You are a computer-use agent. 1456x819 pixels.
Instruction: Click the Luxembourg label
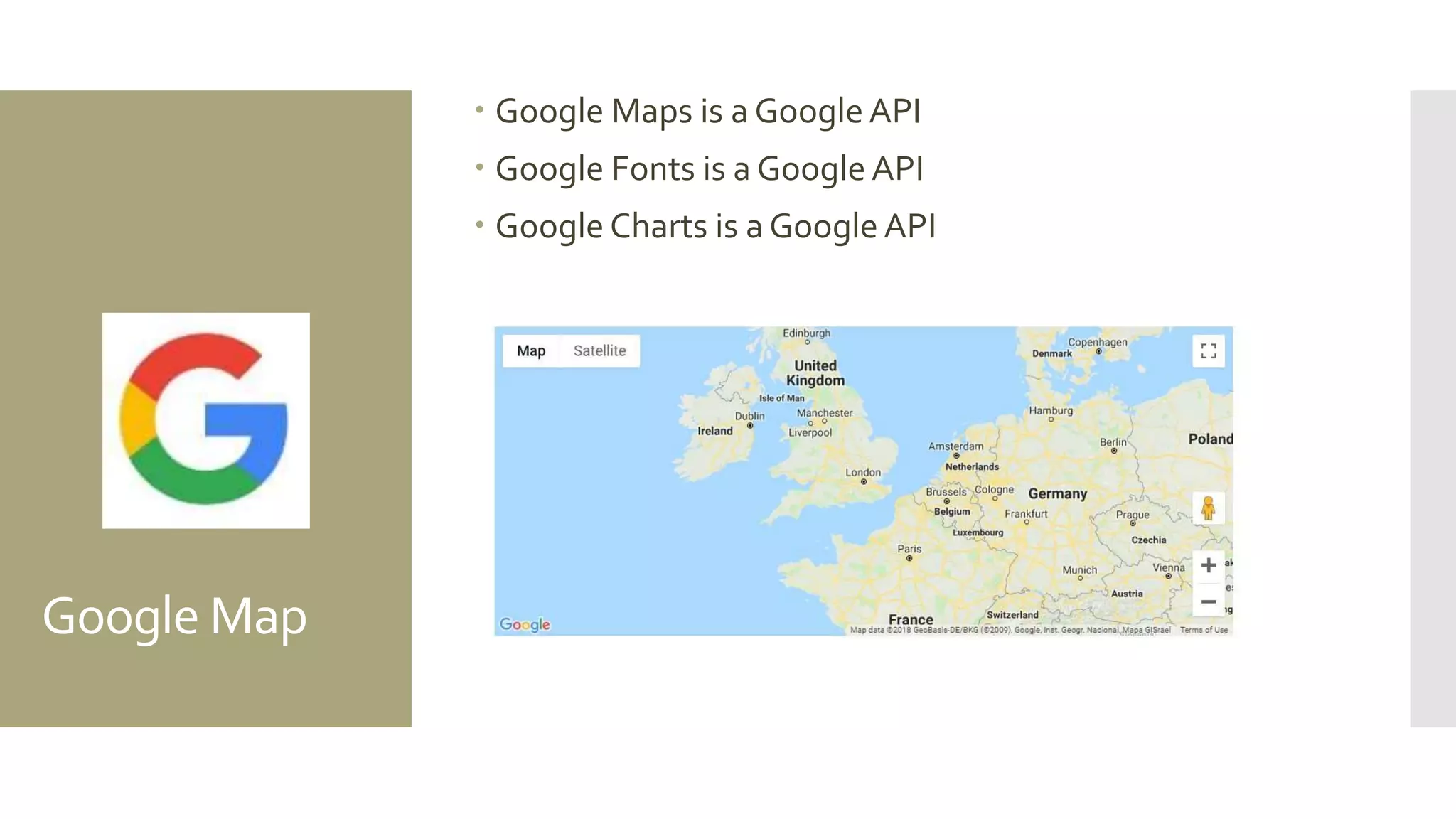coord(978,532)
